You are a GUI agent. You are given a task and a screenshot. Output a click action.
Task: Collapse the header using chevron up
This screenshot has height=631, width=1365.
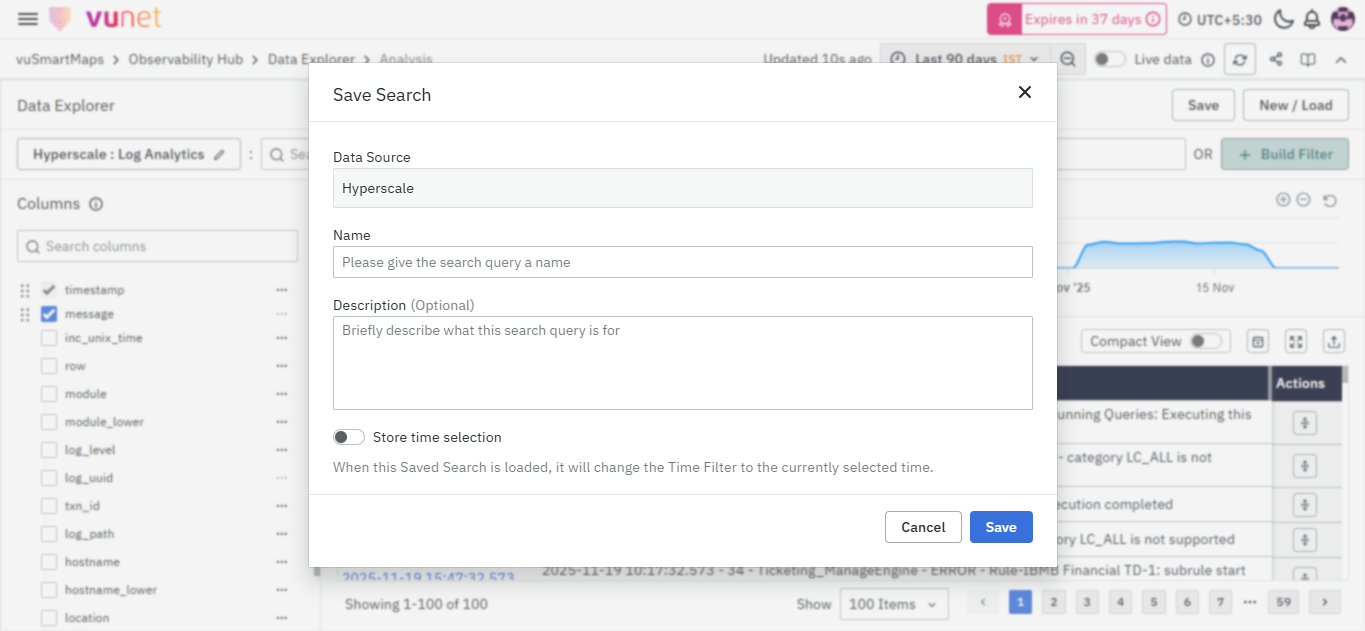point(1340,60)
